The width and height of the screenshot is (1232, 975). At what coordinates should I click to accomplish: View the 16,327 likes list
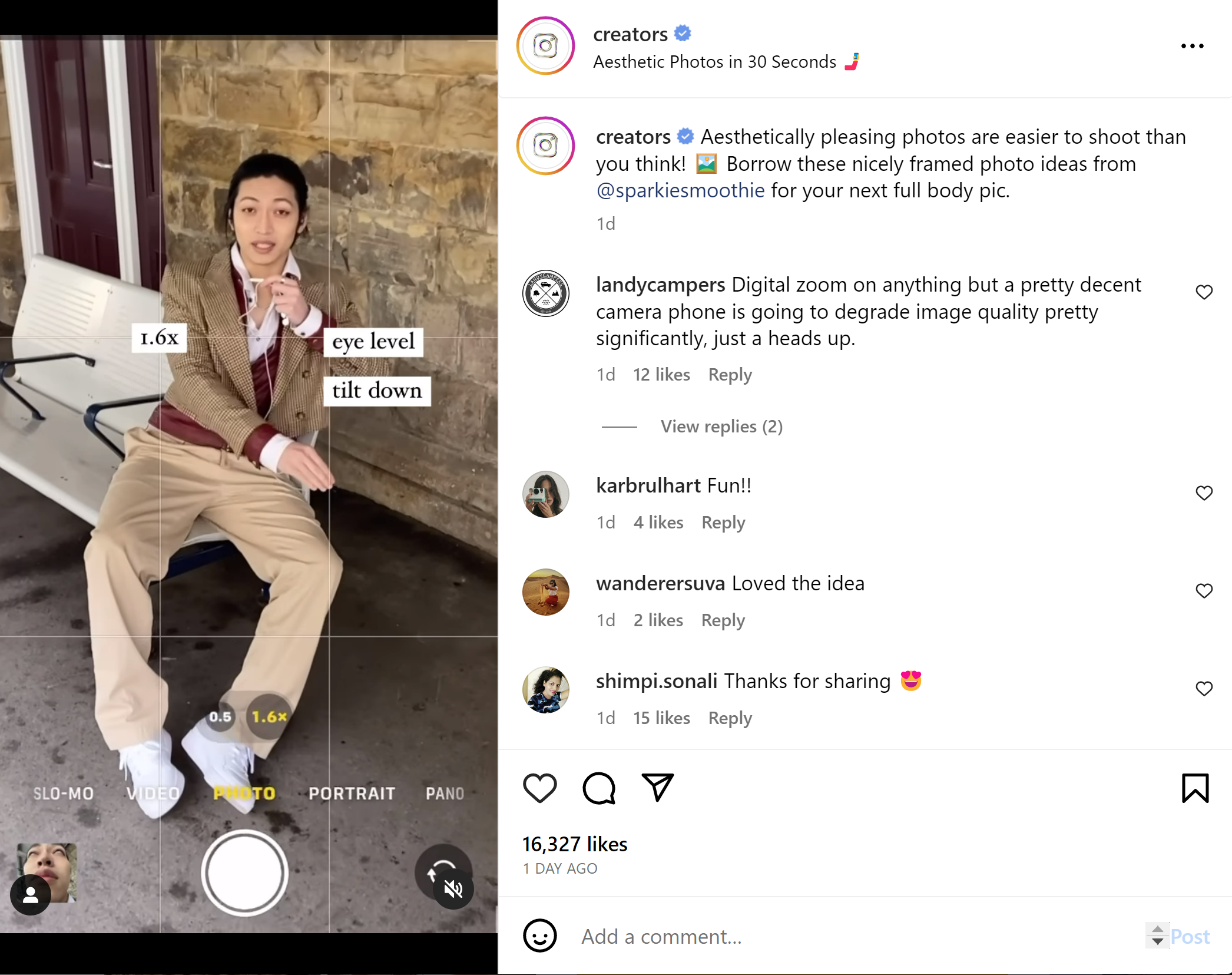click(x=575, y=844)
